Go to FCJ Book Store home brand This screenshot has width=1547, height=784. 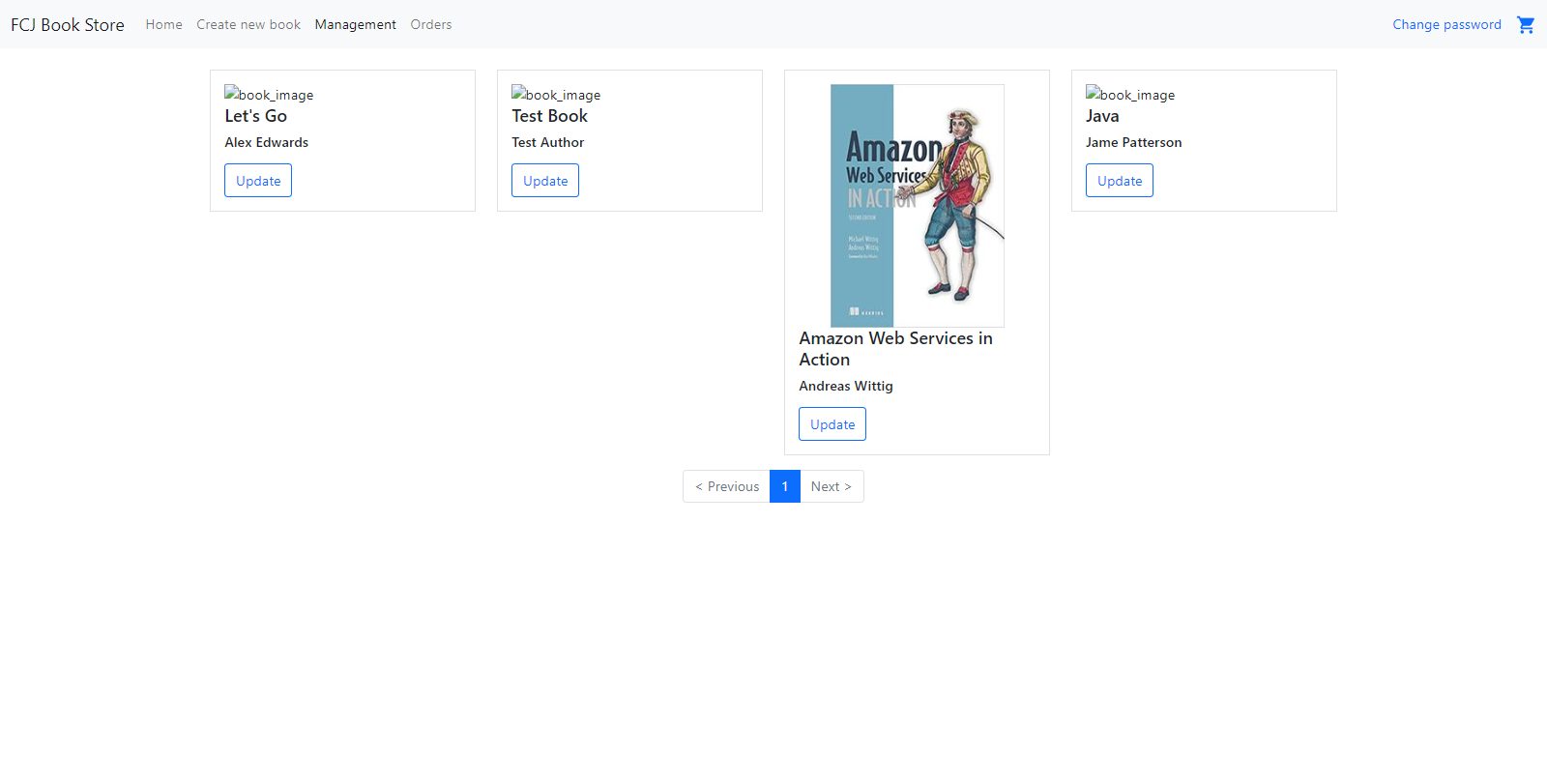click(68, 24)
